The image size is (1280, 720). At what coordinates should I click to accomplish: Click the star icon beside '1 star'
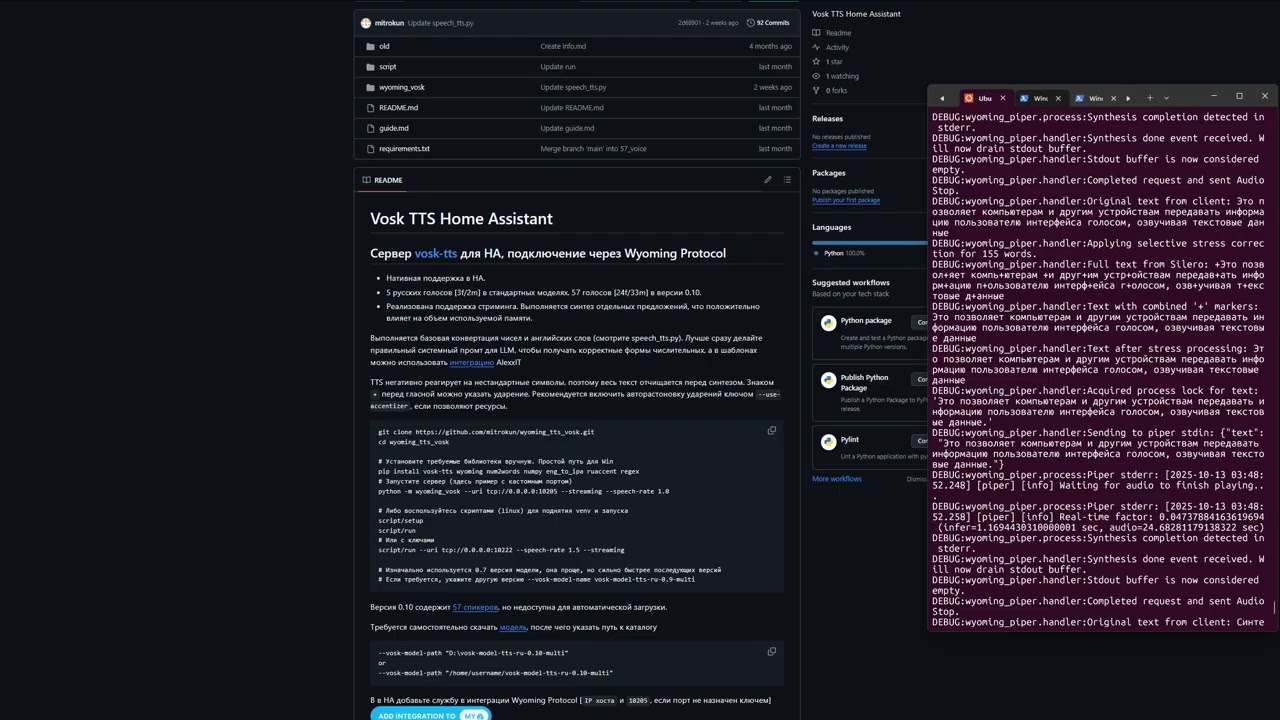coord(816,62)
